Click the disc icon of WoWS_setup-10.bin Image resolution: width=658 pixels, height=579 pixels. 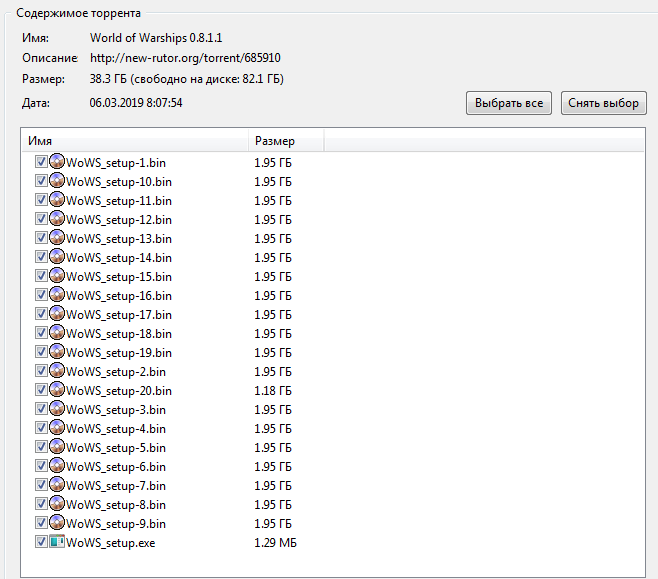coord(57,181)
